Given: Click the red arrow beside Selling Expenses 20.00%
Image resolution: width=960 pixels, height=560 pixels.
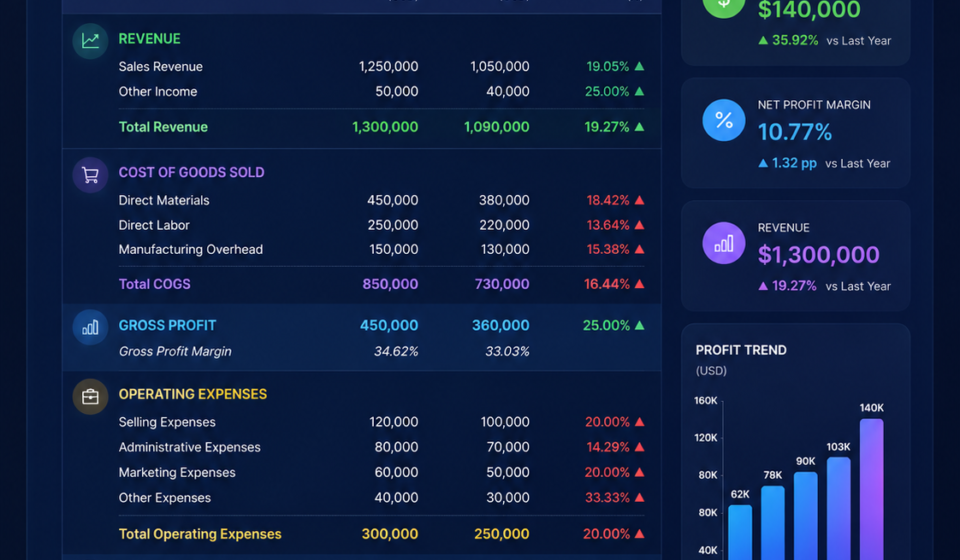Looking at the screenshot, I should pos(639,422).
